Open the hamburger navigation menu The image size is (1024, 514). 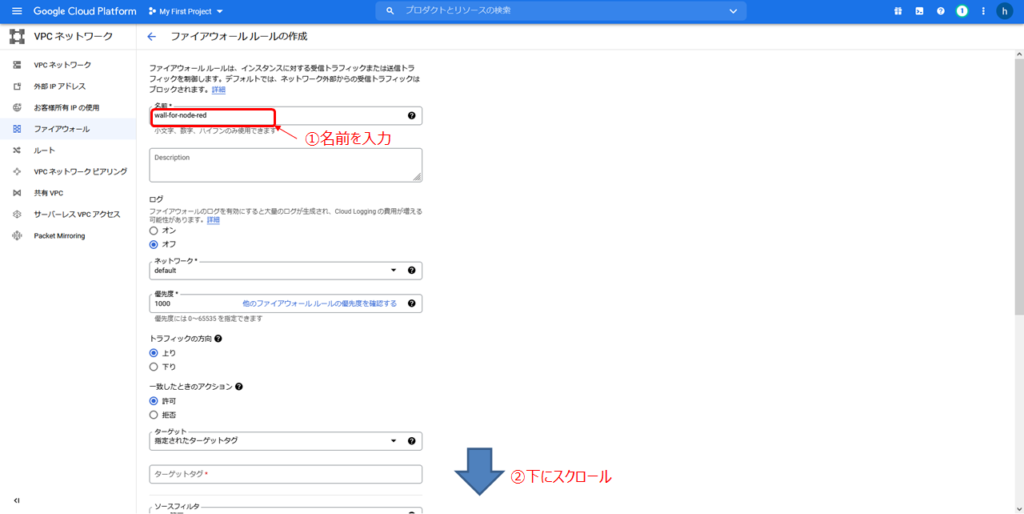16,11
